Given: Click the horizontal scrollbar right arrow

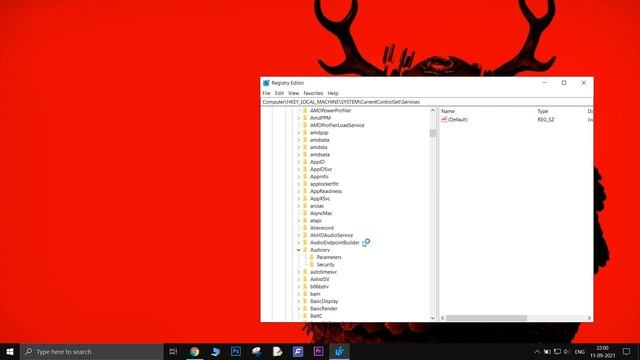Looking at the screenshot, I should 589,318.
